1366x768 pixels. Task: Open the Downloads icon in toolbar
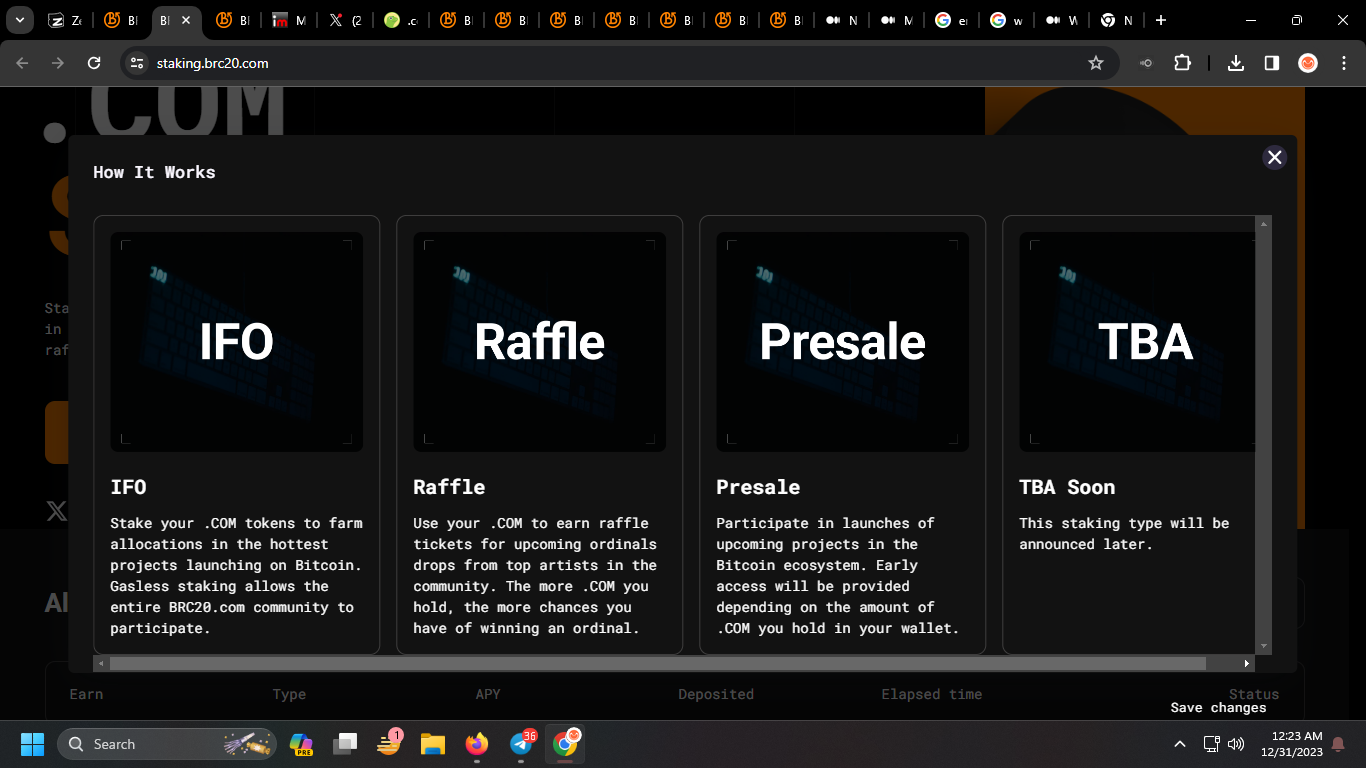[1236, 63]
